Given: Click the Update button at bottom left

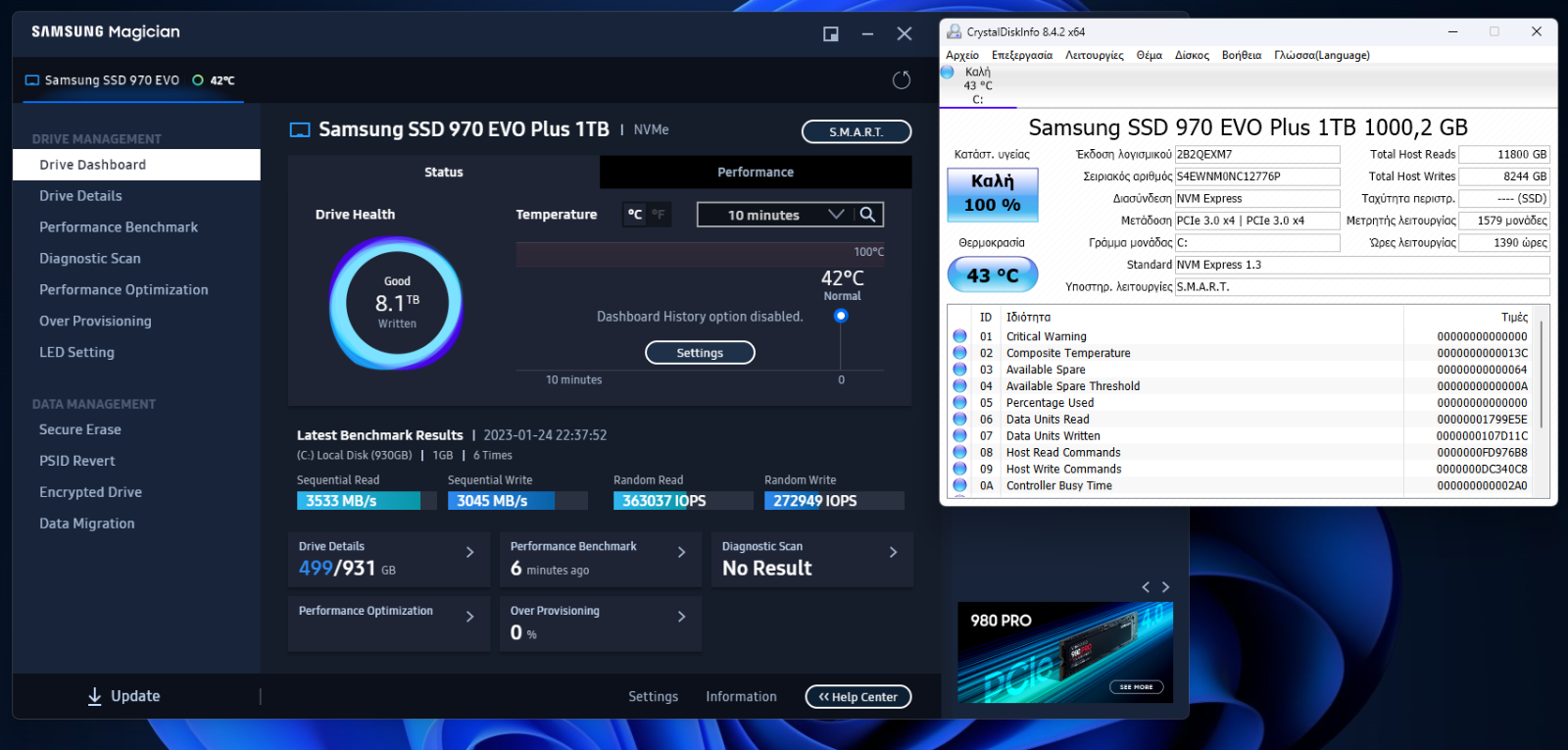Looking at the screenshot, I should click(123, 696).
